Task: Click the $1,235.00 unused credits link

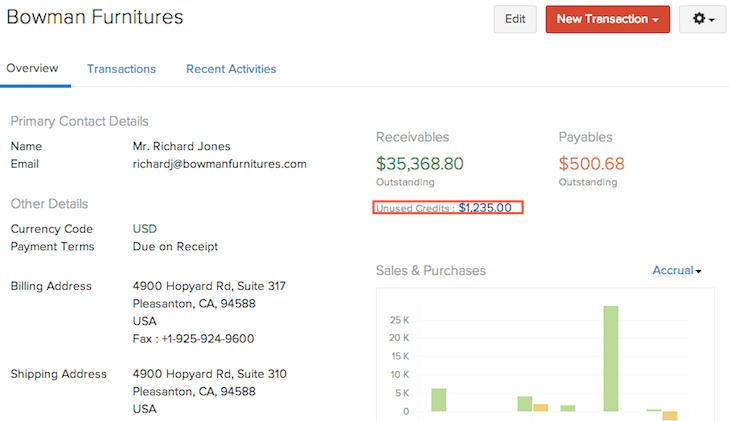Action: click(x=485, y=208)
